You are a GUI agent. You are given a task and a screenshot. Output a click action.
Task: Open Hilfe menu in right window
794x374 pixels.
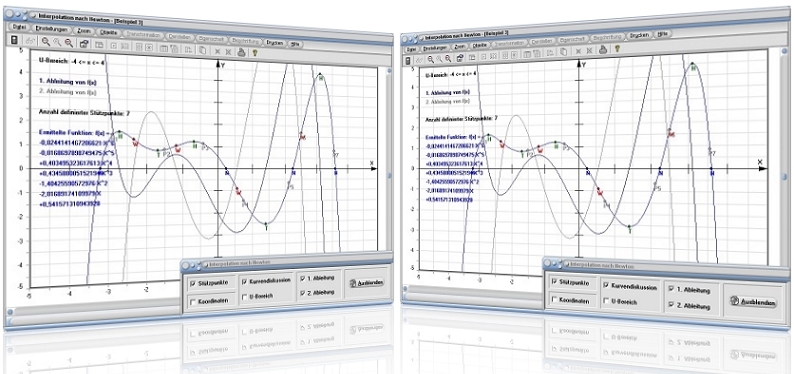click(x=662, y=34)
